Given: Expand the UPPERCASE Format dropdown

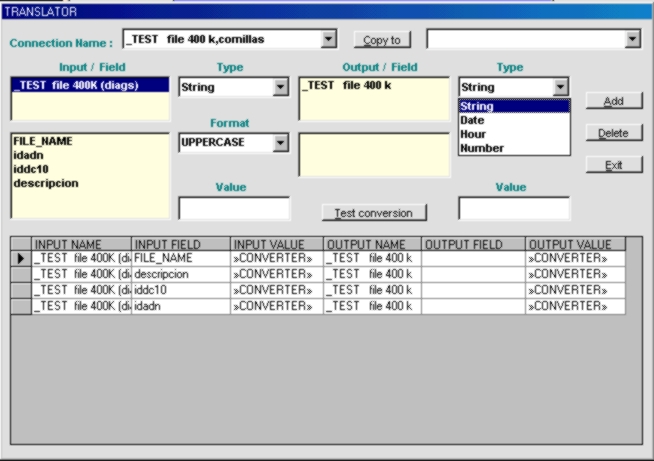Looking at the screenshot, I should 281,143.
